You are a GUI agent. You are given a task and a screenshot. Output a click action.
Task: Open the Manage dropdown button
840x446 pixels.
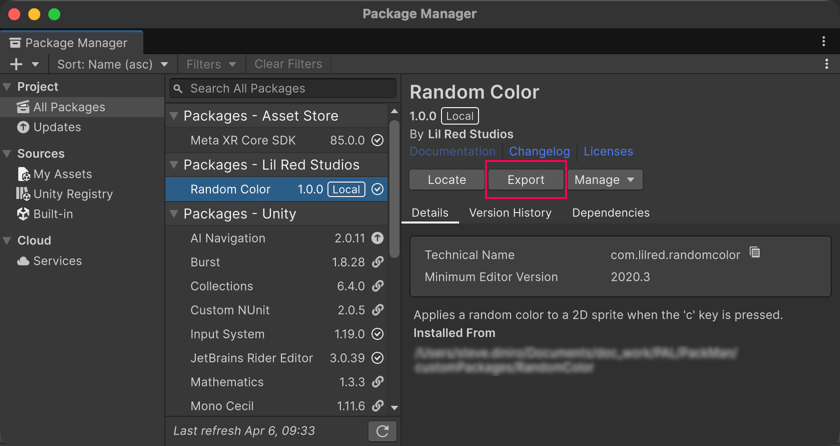pyautogui.click(x=604, y=180)
